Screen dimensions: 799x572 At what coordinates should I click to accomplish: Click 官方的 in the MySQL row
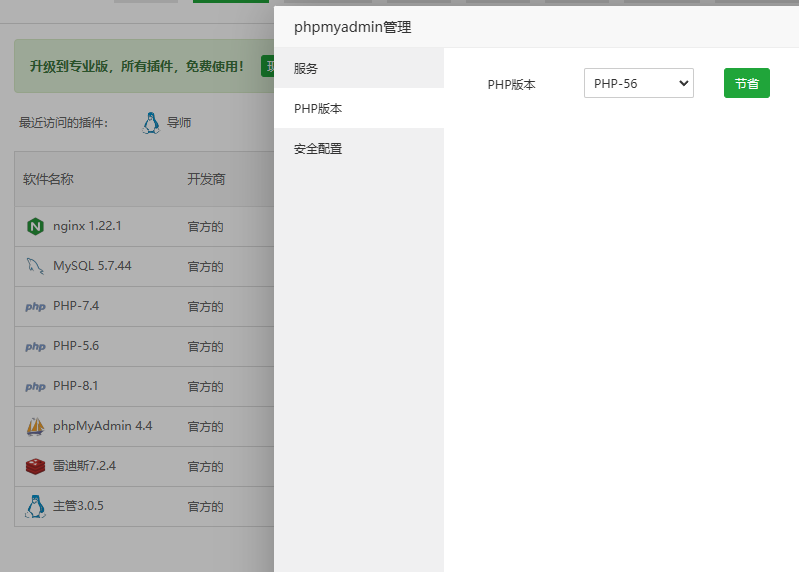tap(205, 266)
